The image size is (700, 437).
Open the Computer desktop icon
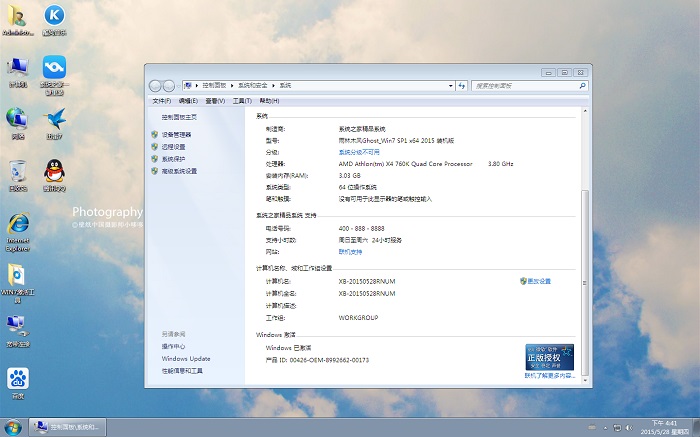[18, 72]
